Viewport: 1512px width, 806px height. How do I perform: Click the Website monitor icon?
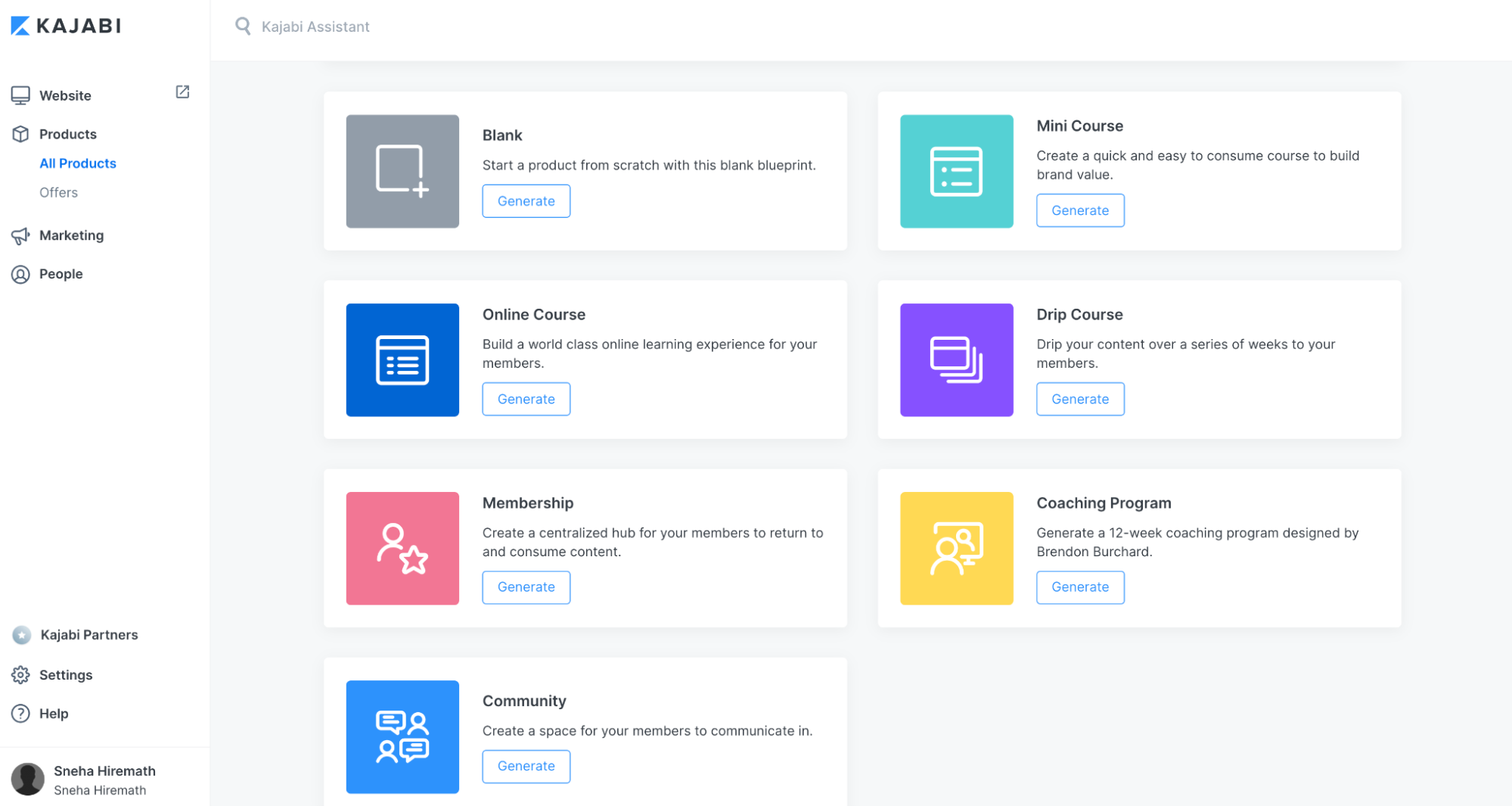click(x=20, y=95)
